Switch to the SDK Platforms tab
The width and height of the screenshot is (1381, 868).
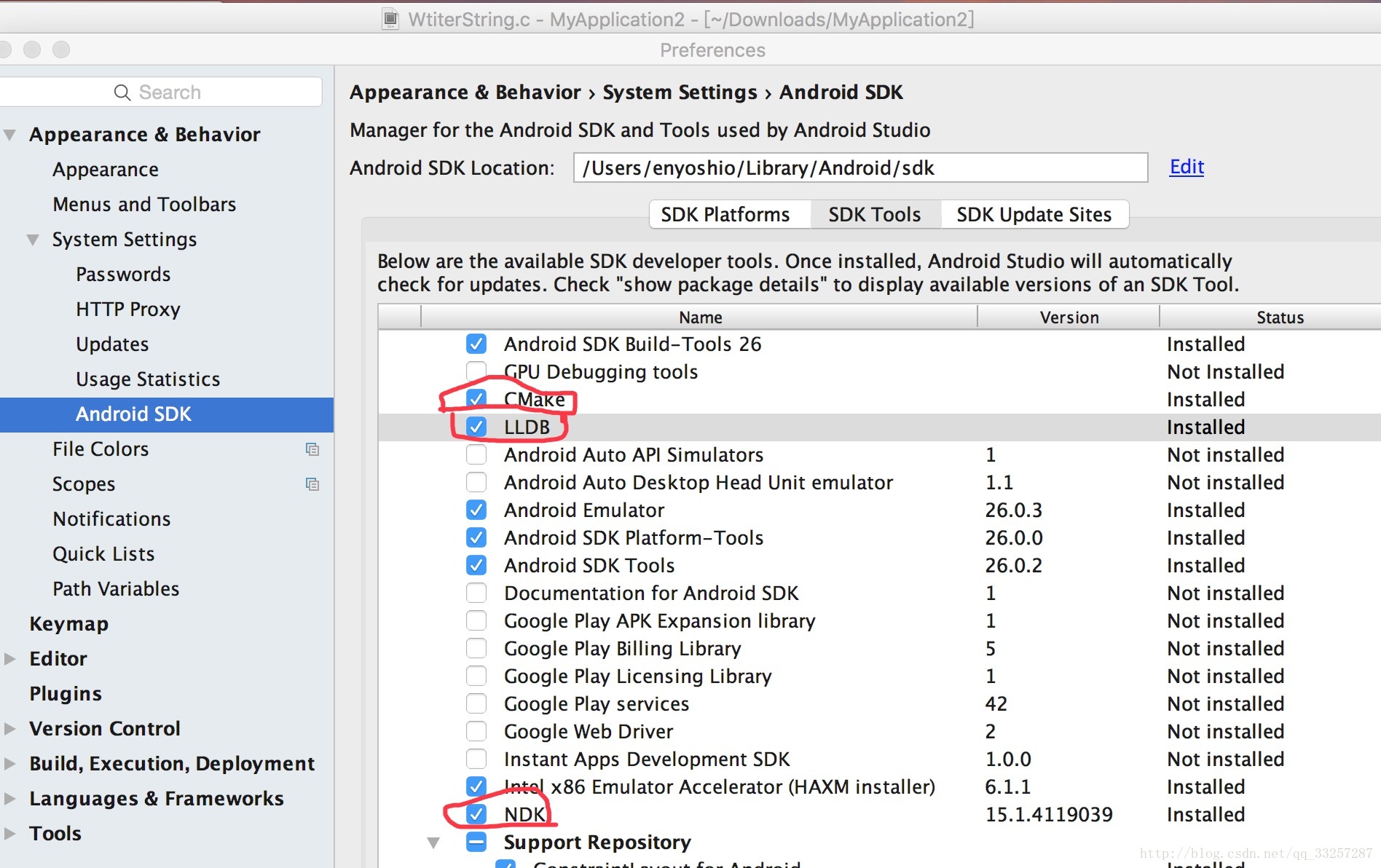pos(729,214)
